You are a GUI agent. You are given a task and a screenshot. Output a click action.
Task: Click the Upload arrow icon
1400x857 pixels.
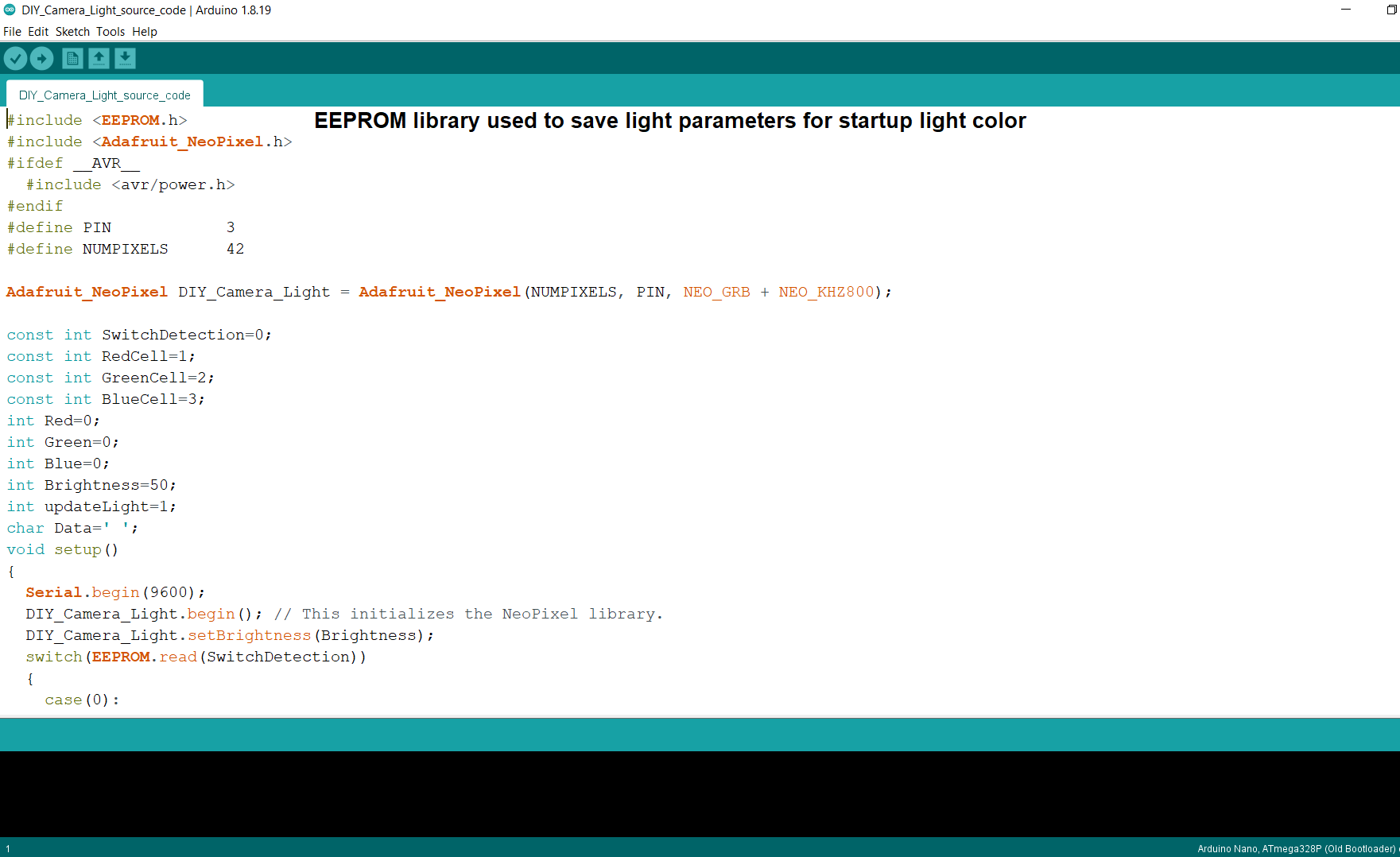[41, 58]
